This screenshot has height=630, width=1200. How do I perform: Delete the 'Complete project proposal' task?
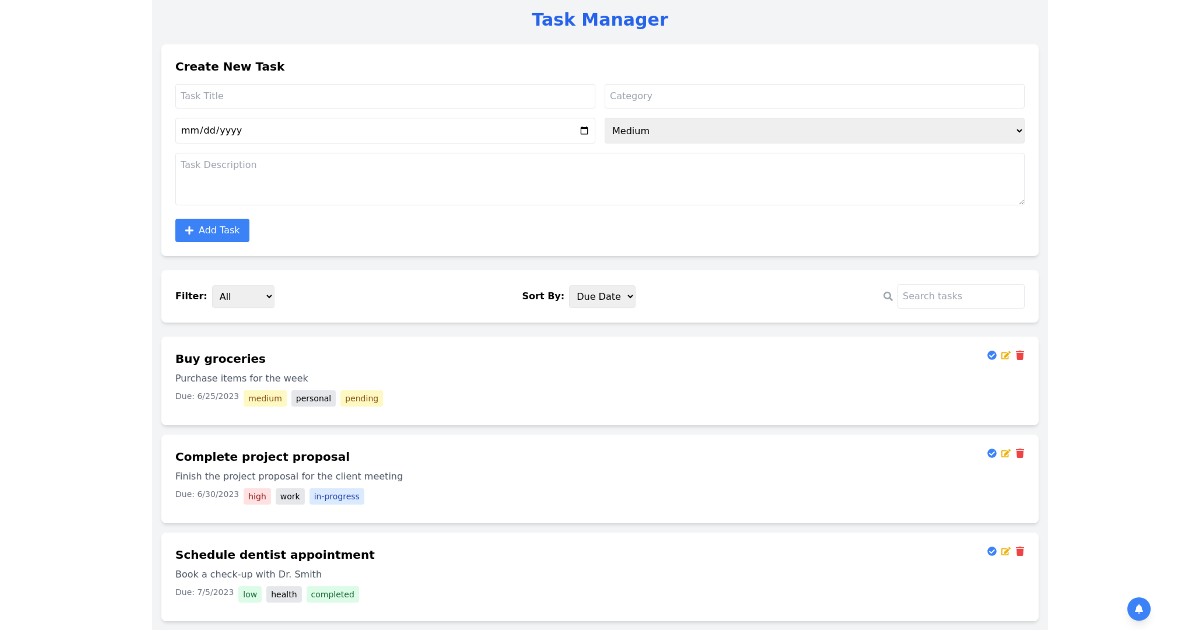point(1019,453)
